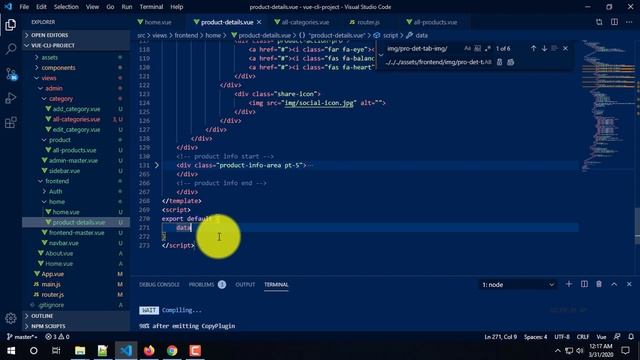
Task: Go to previous find match arrow
Action: click(x=533, y=48)
